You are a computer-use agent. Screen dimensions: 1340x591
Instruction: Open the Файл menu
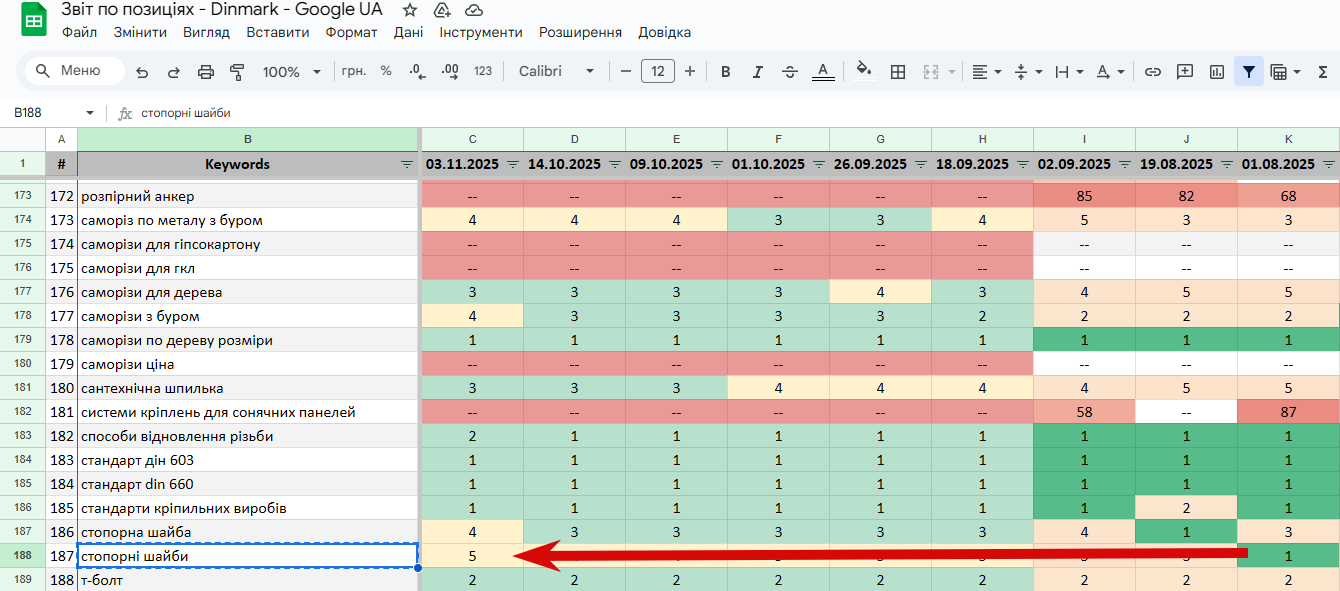79,32
